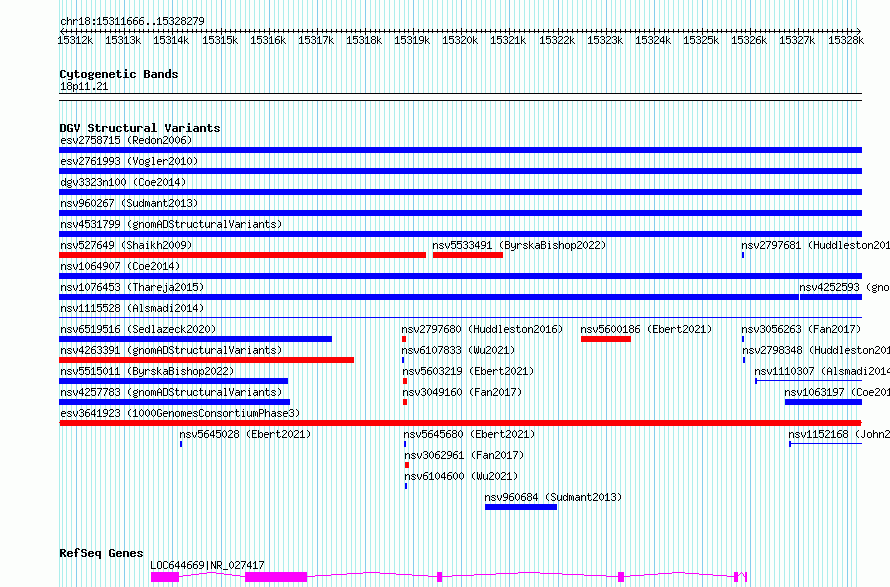Select the red bar under nsv5533491
The image size is (890, 587).
[468, 255]
